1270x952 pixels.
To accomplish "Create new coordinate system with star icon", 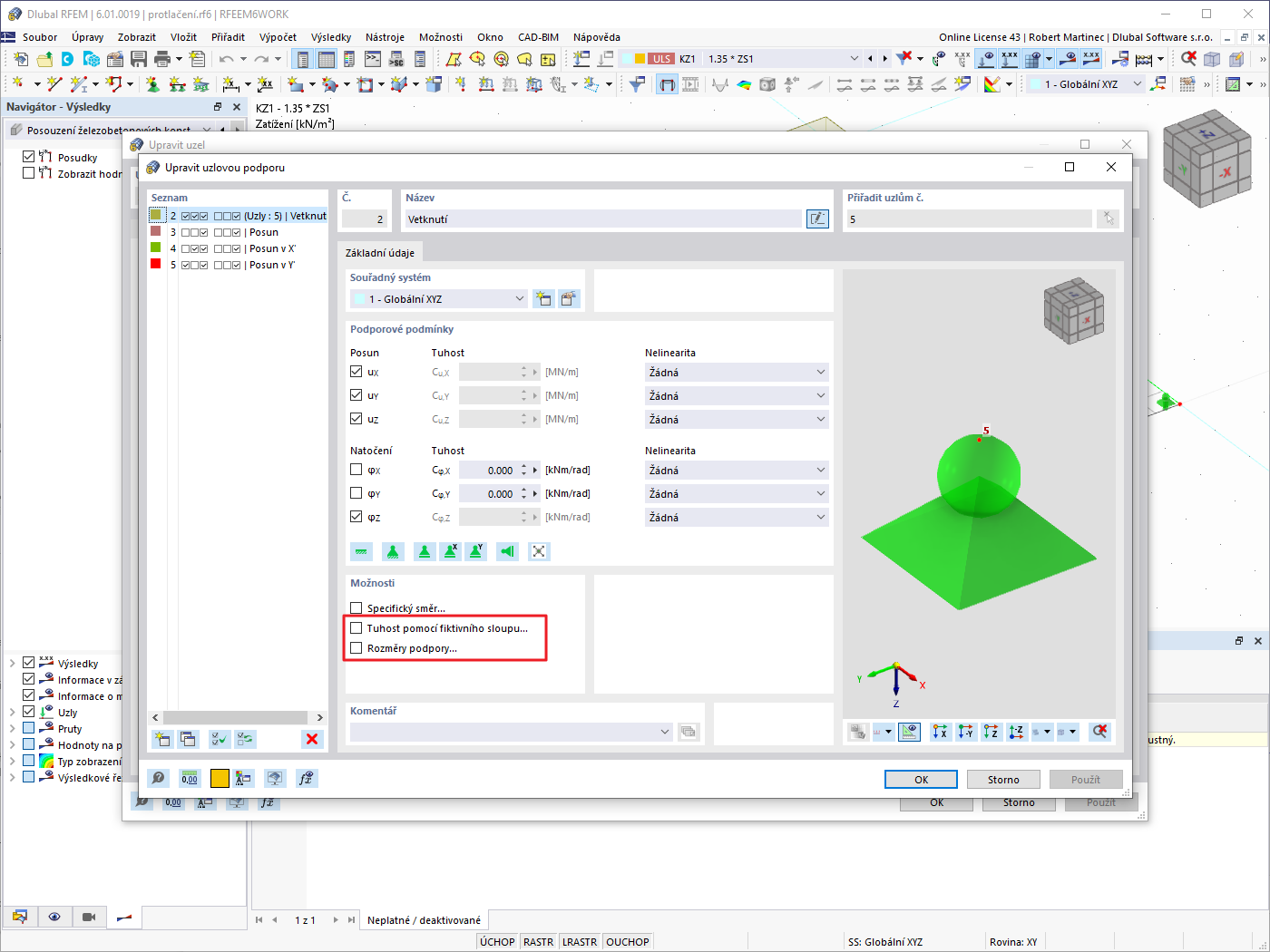I will (543, 298).
